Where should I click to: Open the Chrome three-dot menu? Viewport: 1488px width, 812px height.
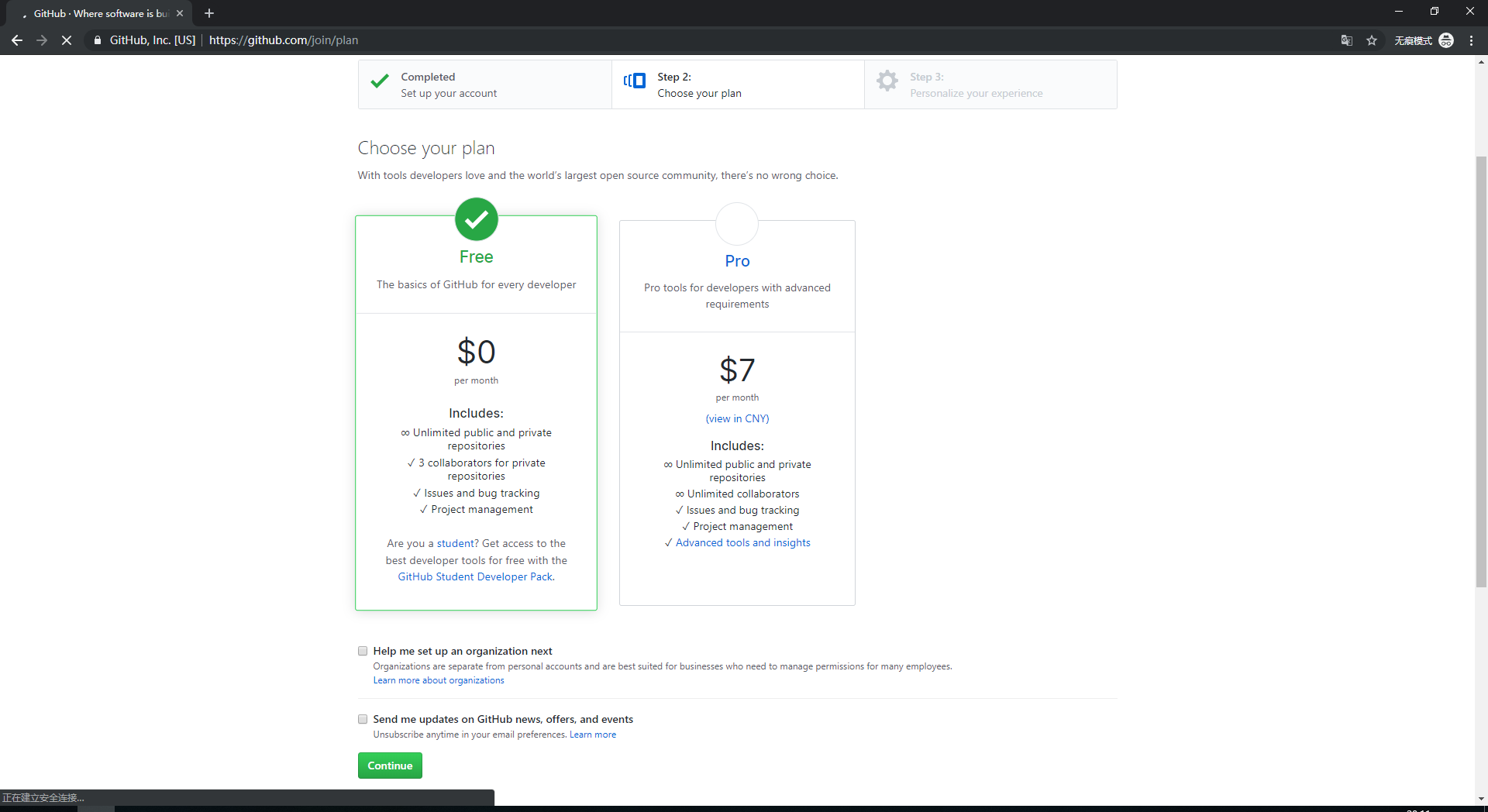click(x=1471, y=40)
